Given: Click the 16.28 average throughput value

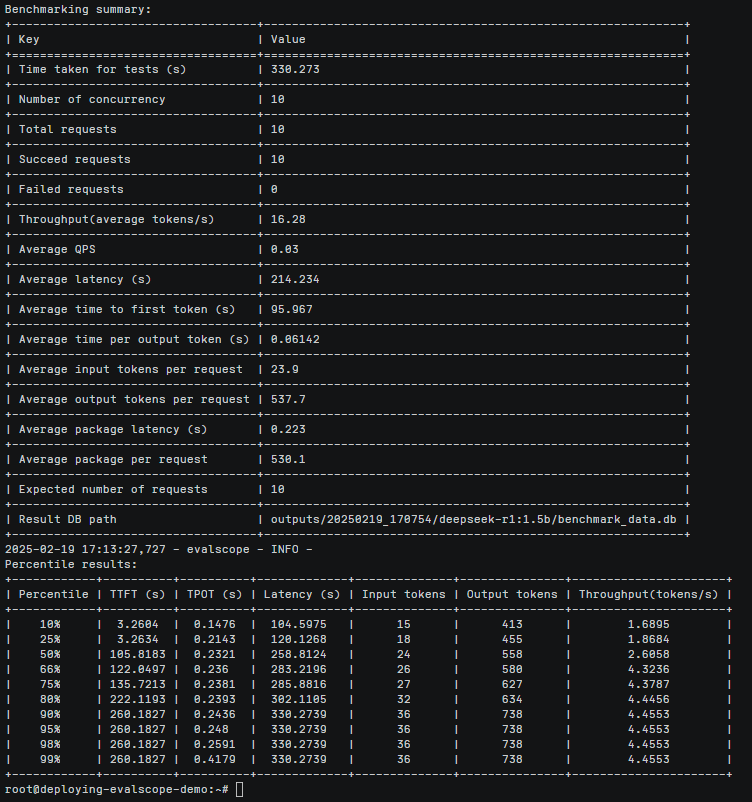Looking at the screenshot, I should (x=287, y=219).
